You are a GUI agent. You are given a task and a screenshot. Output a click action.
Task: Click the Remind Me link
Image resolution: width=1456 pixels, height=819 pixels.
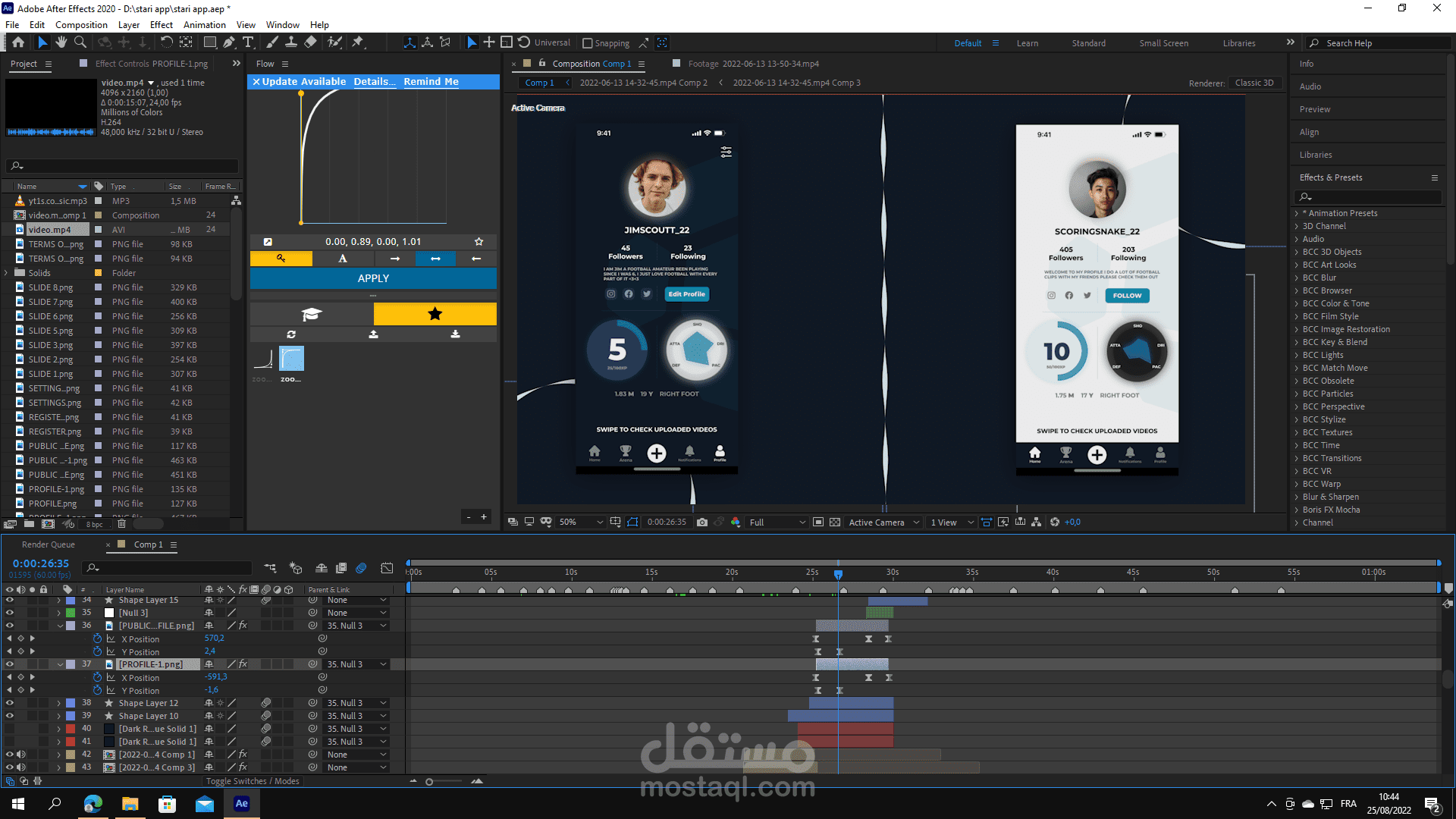[x=431, y=81]
